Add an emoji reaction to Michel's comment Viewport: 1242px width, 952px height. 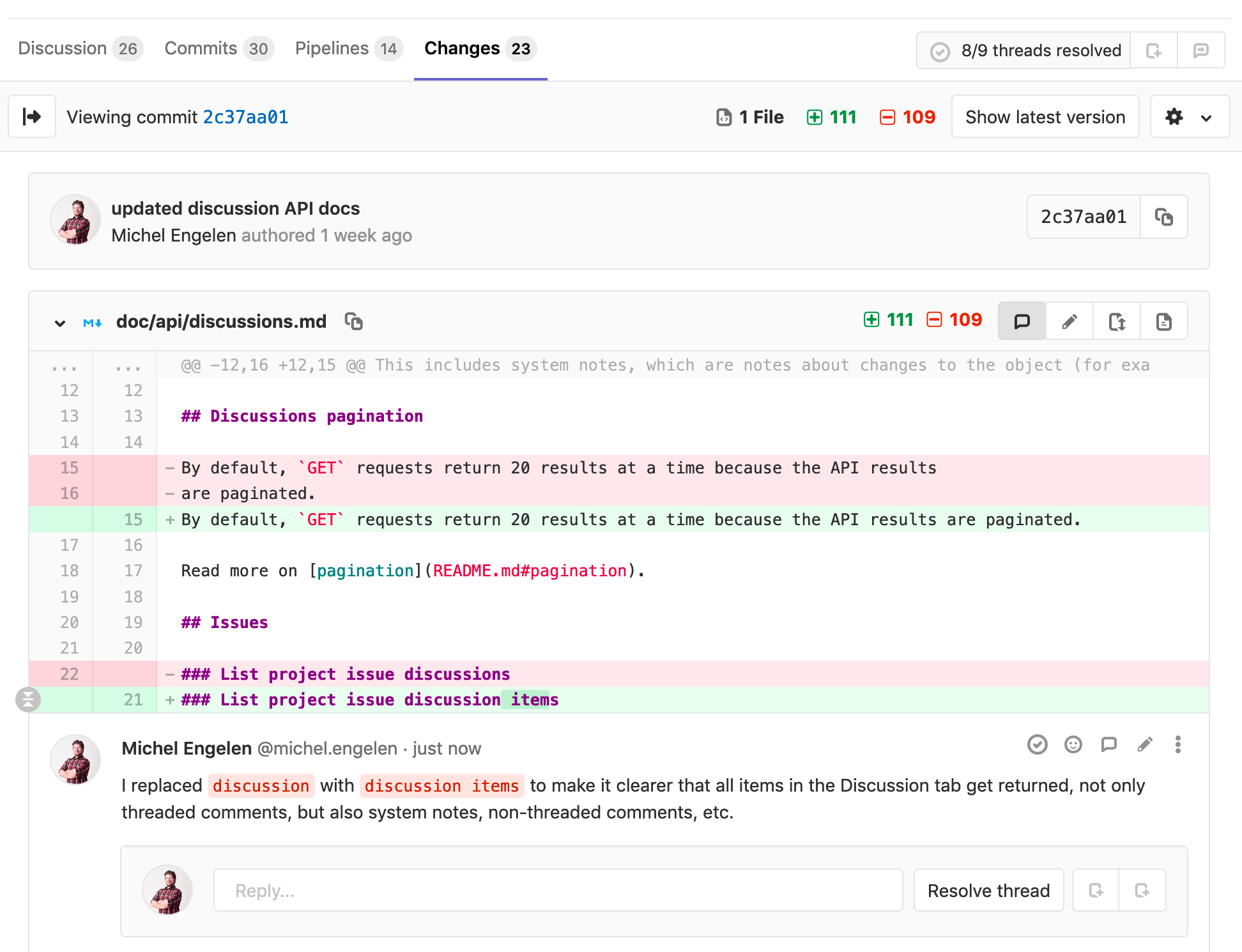point(1073,744)
